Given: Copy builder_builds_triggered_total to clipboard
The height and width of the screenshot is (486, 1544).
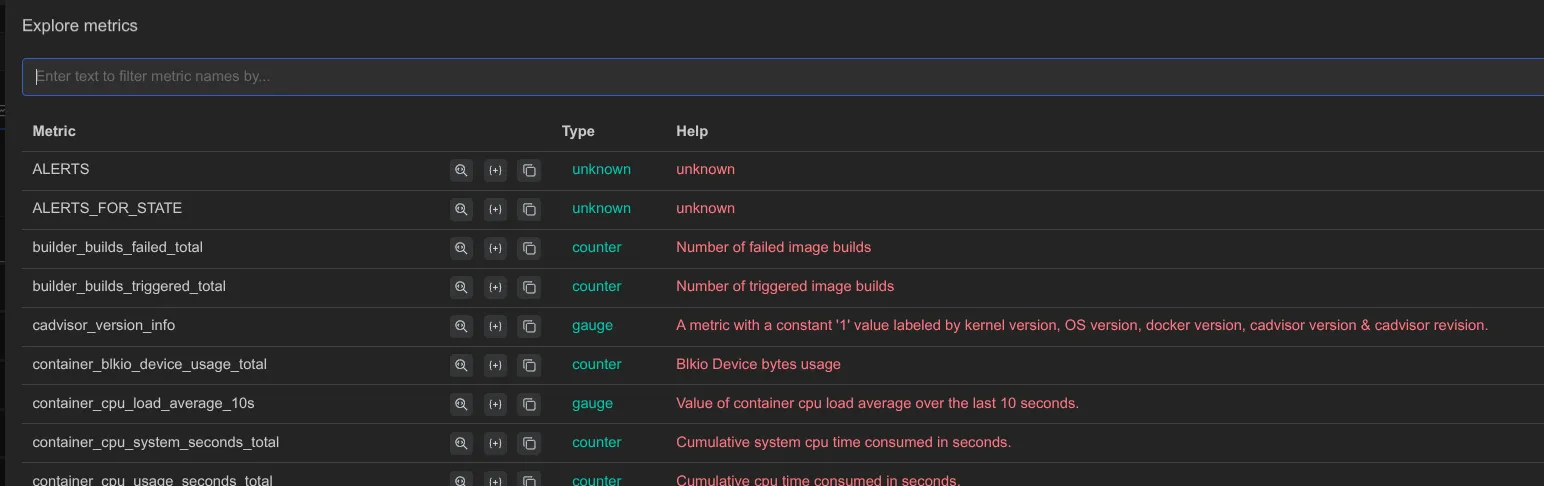Looking at the screenshot, I should pos(529,287).
